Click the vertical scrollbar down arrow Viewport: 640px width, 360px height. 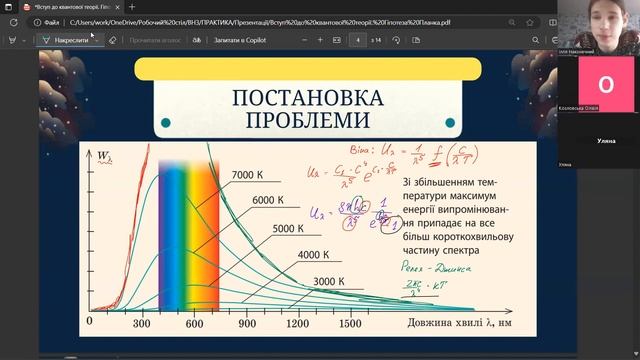[x=636, y=353]
